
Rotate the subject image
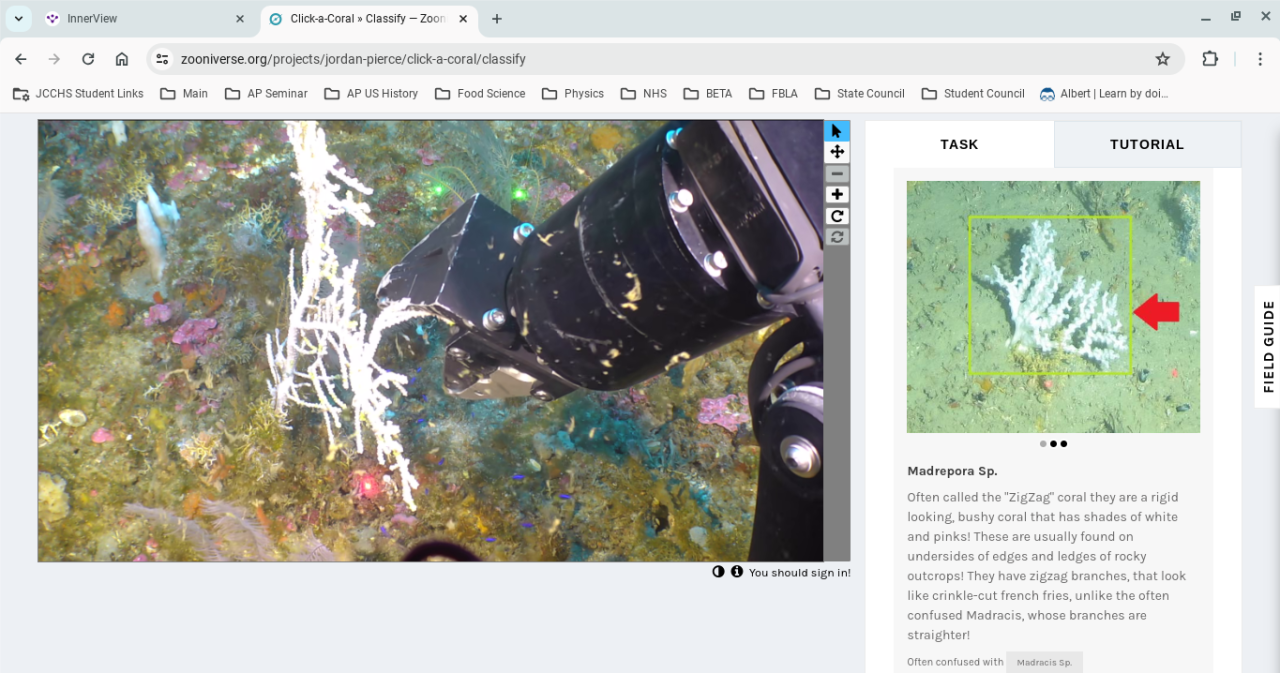tap(837, 216)
